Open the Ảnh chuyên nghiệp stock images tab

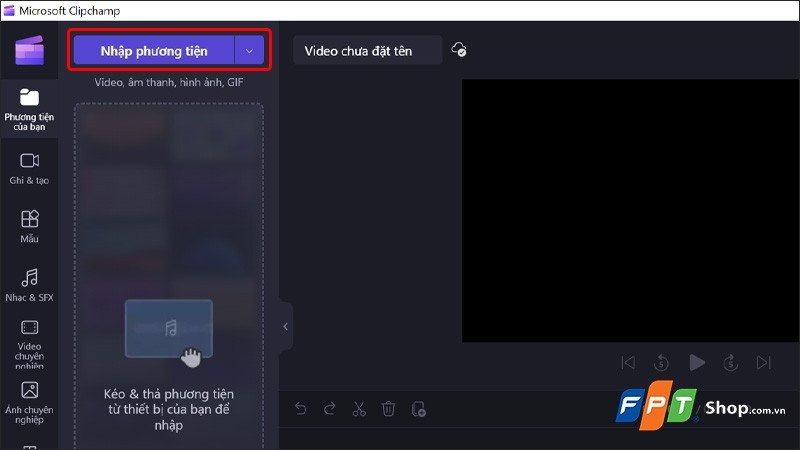[29, 403]
